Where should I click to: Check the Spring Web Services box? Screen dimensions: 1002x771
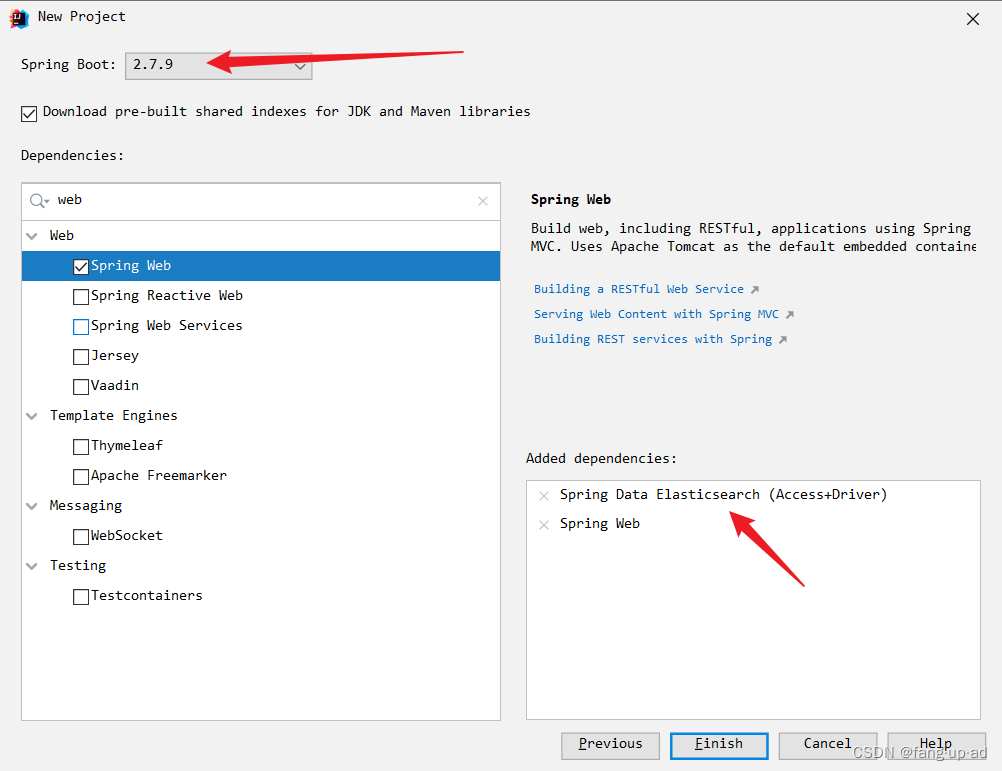tap(81, 326)
